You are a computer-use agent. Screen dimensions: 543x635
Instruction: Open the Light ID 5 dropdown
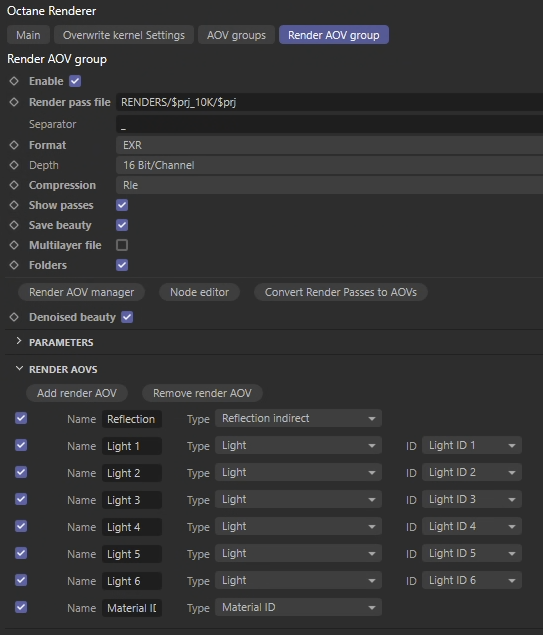click(472, 554)
